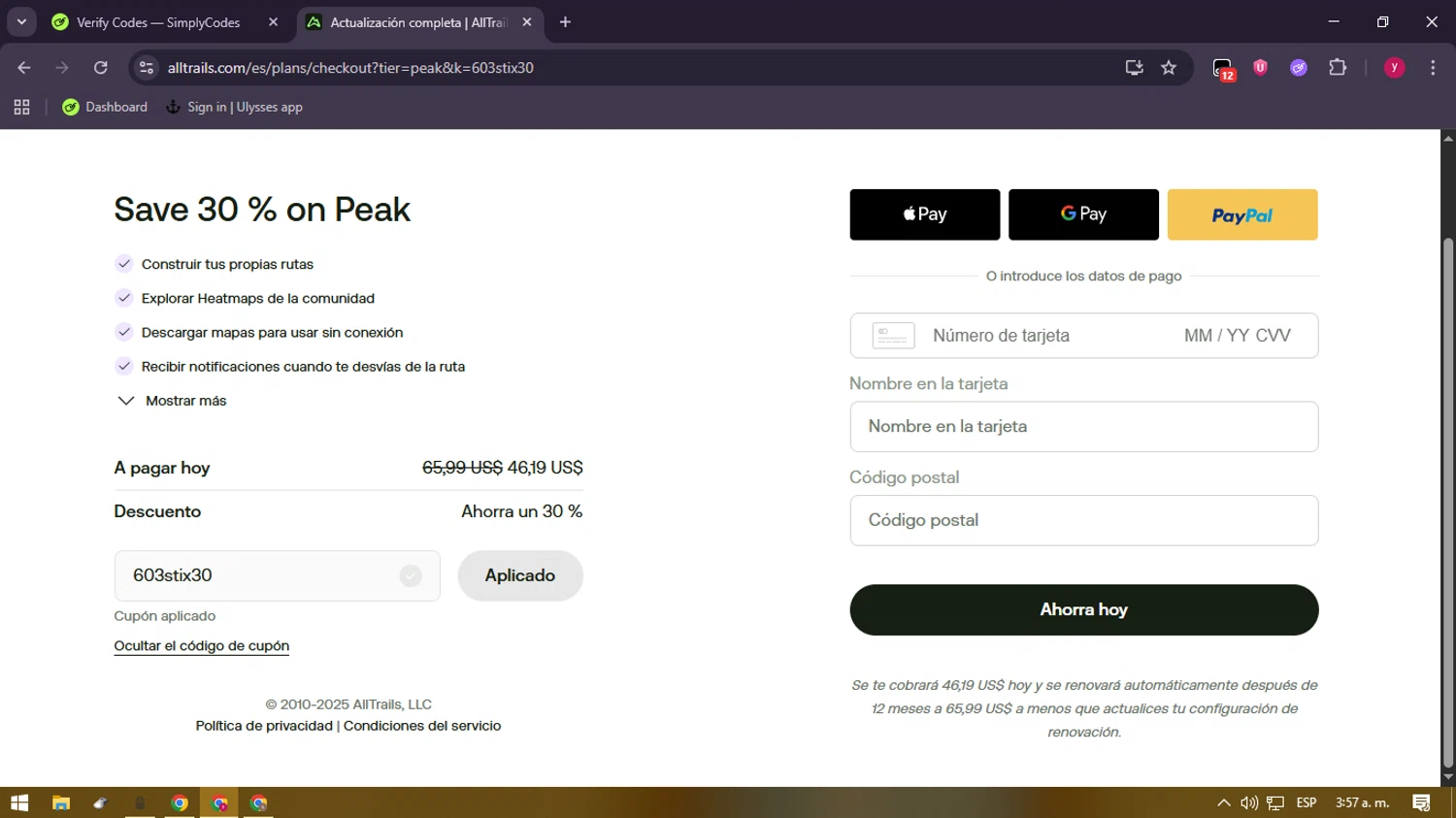Click the coupon code field 603stix30
The width and height of the screenshot is (1456, 818).
click(x=277, y=575)
